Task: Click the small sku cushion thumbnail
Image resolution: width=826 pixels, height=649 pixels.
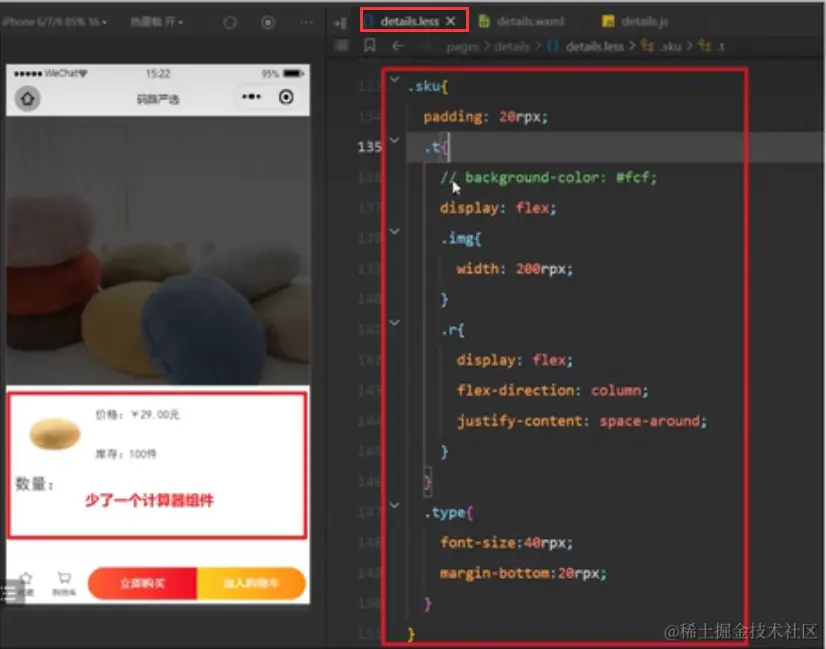Action: point(55,433)
